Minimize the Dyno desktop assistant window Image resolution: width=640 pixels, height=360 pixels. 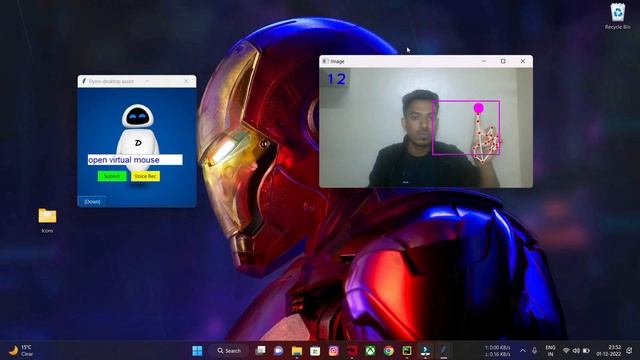click(x=147, y=81)
